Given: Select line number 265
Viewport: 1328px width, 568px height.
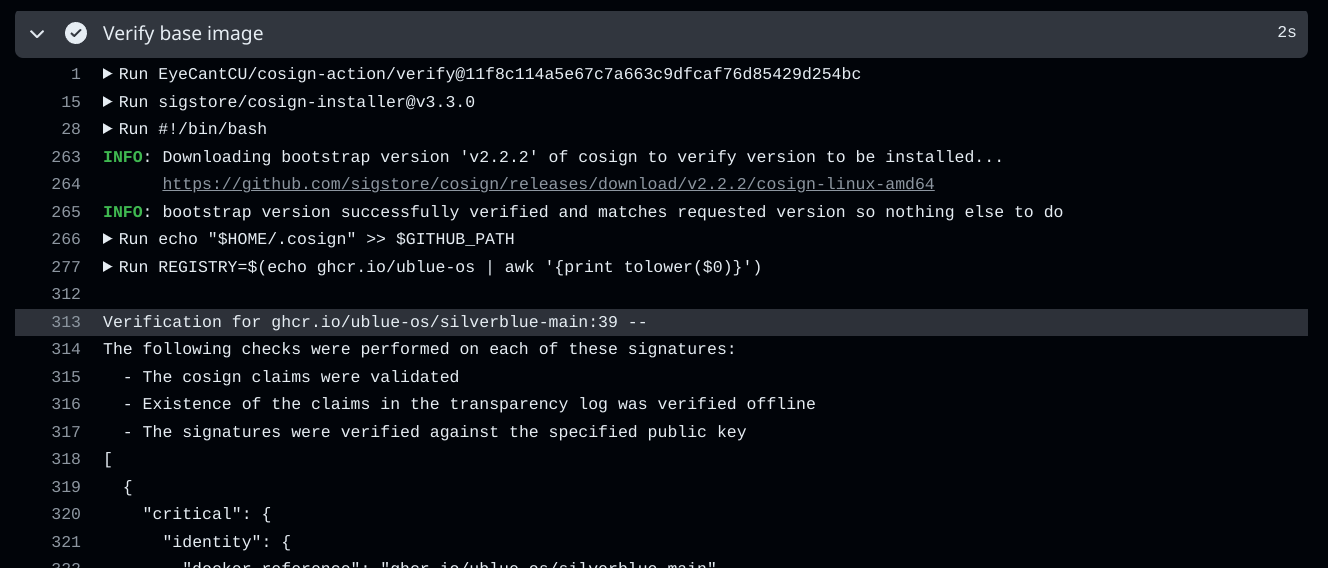Looking at the screenshot, I should 66,212.
